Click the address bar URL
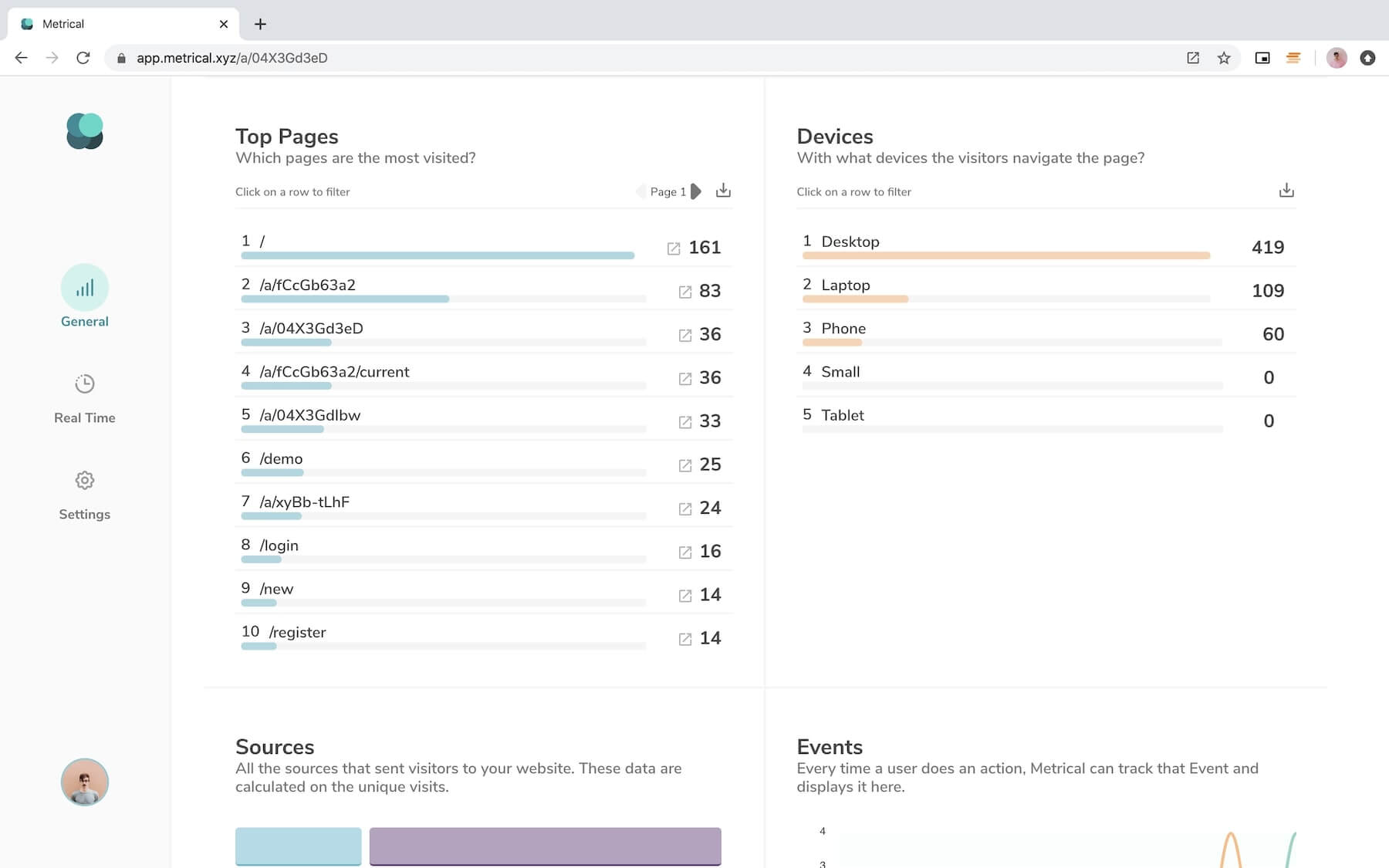Image resolution: width=1389 pixels, height=868 pixels. (x=231, y=58)
